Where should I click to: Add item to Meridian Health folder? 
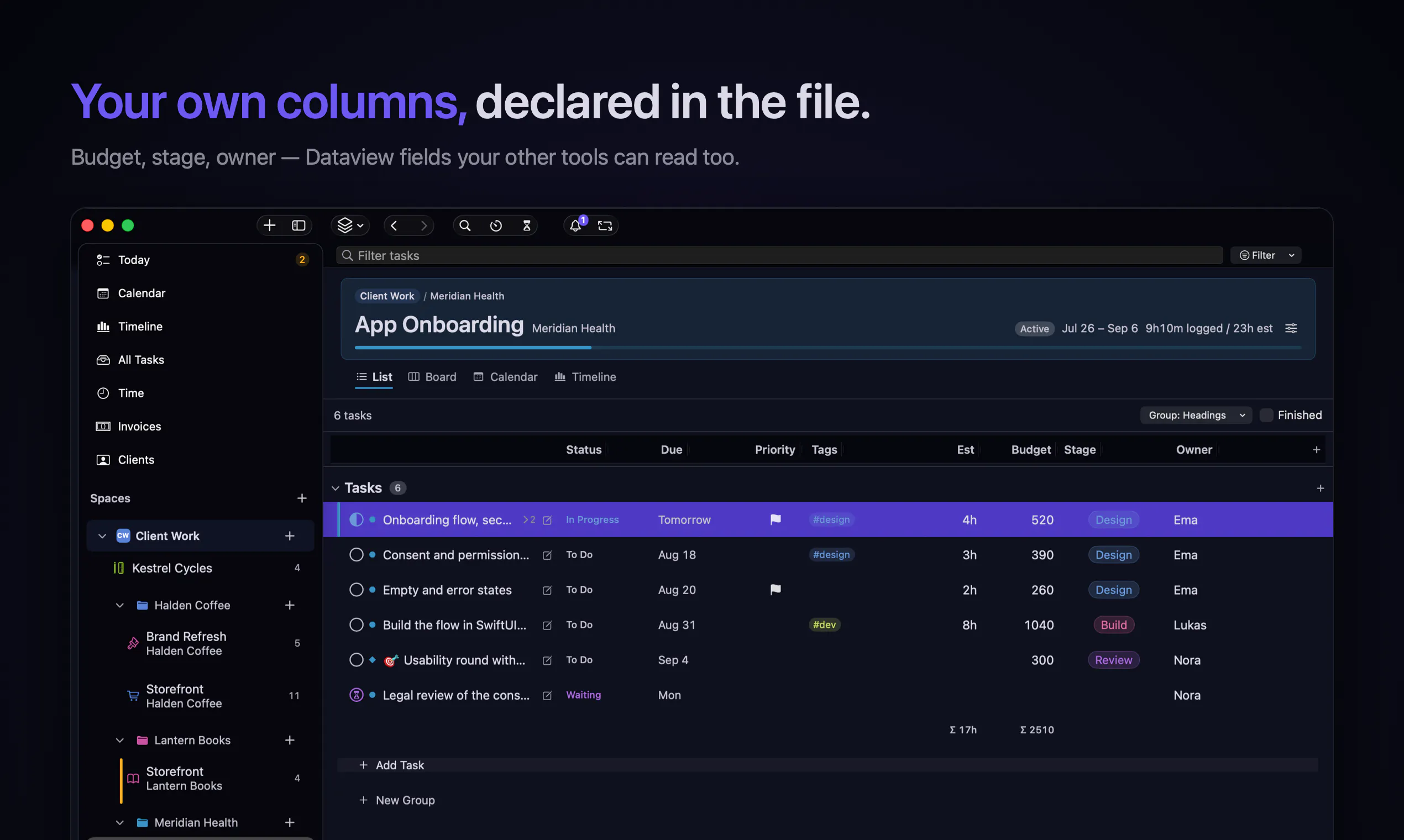(290, 822)
